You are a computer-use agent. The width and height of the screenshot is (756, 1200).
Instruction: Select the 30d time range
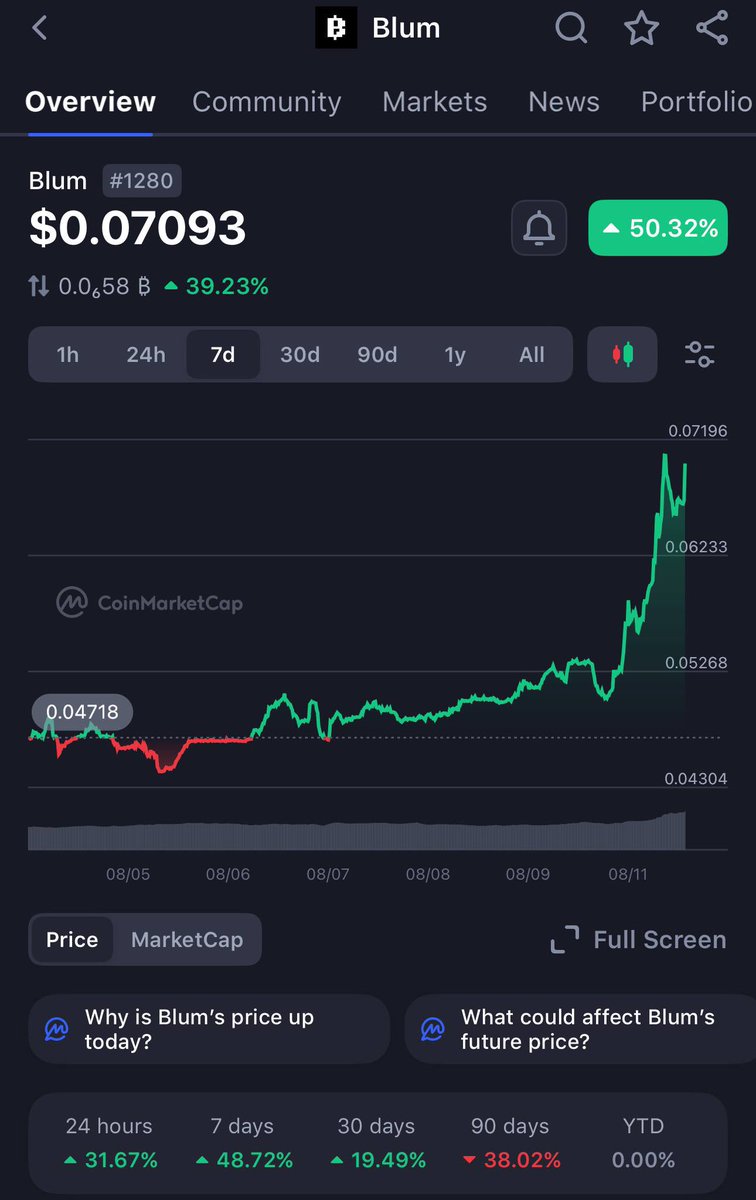point(300,355)
